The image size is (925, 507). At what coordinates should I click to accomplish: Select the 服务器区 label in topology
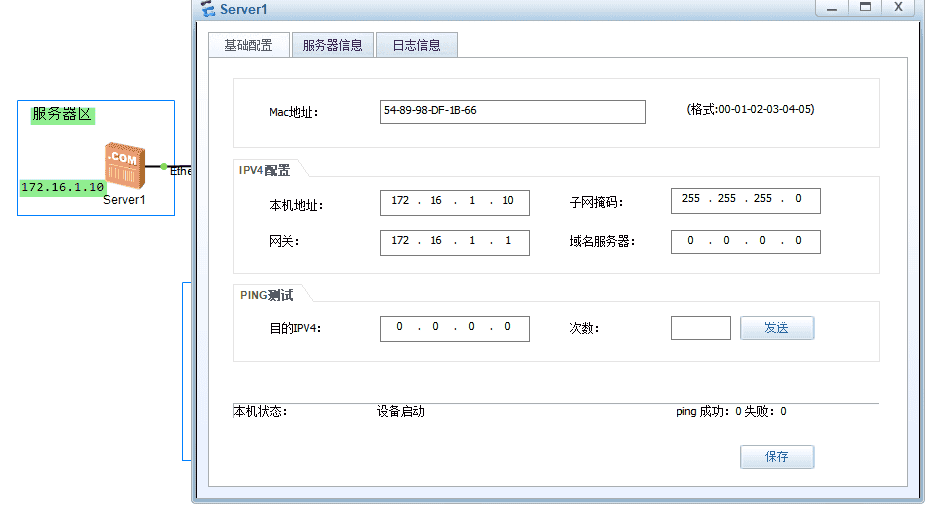point(63,115)
